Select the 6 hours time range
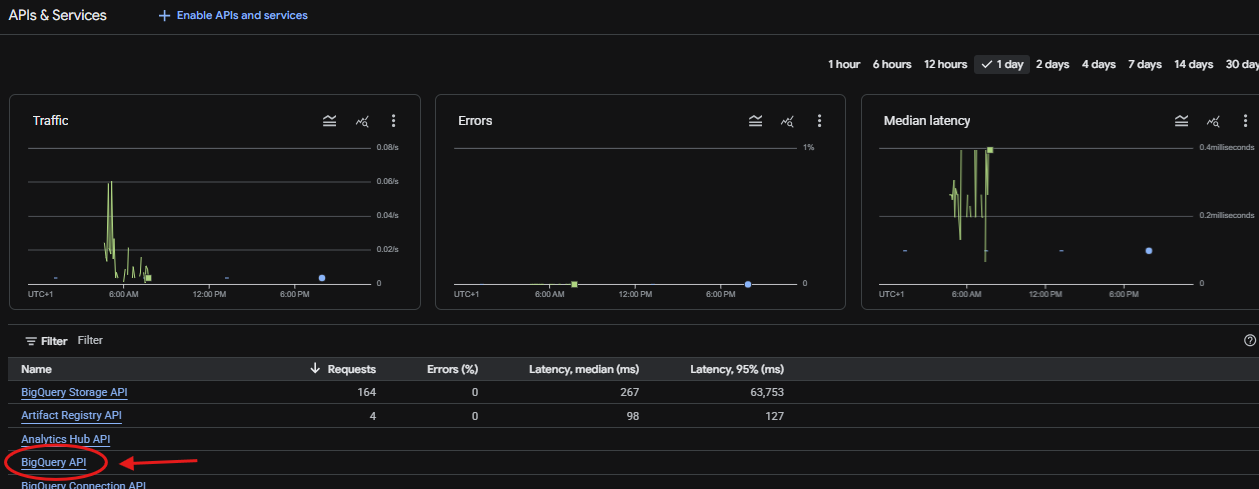The height and width of the screenshot is (489, 1259). click(x=892, y=64)
